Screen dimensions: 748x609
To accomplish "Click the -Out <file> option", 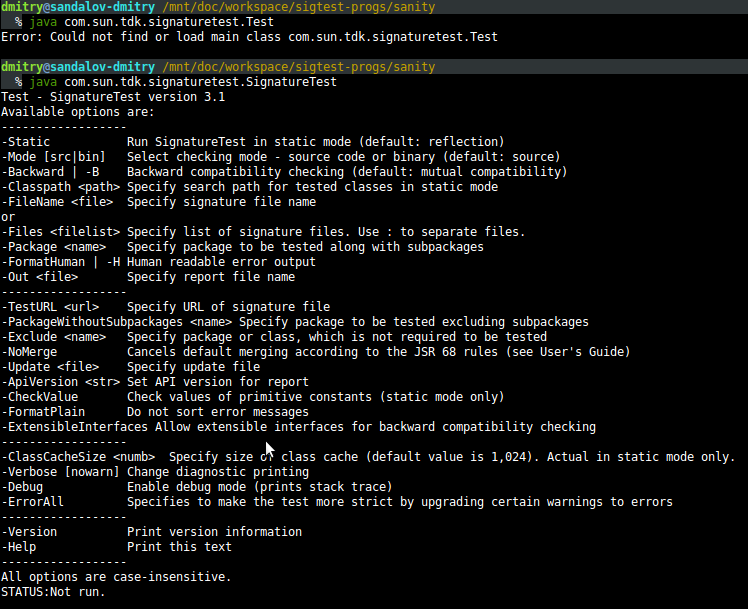I will tap(40, 277).
